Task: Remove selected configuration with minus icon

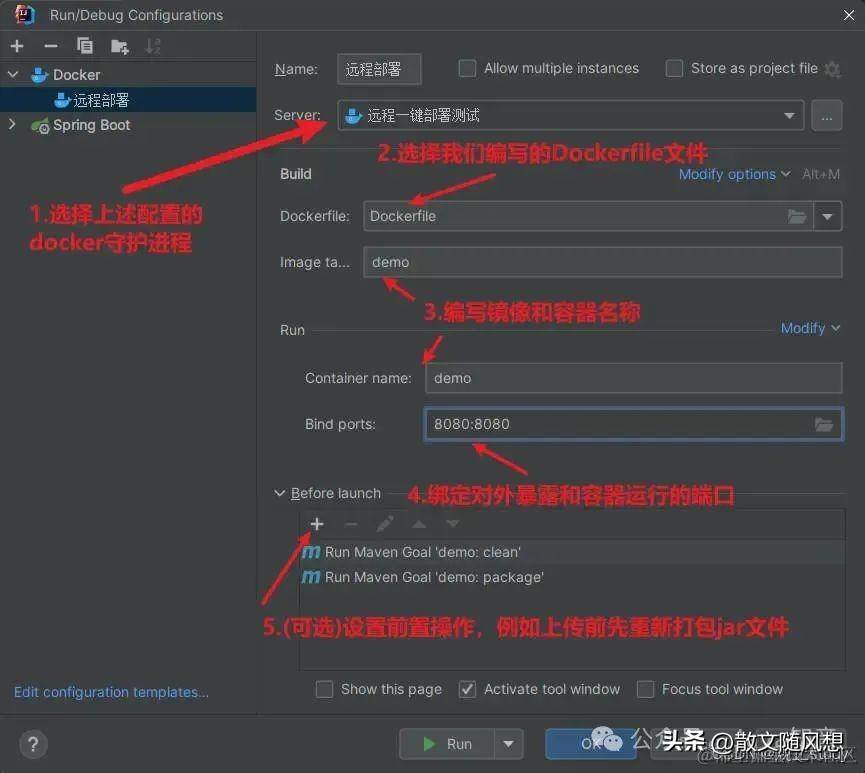Action: point(51,46)
